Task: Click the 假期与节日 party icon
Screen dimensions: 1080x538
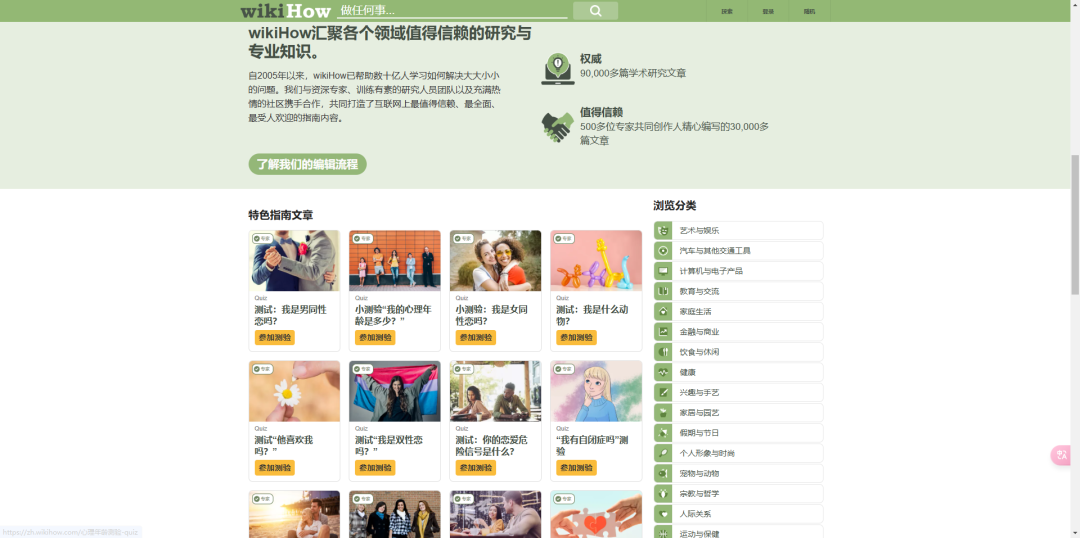Action: [663, 433]
